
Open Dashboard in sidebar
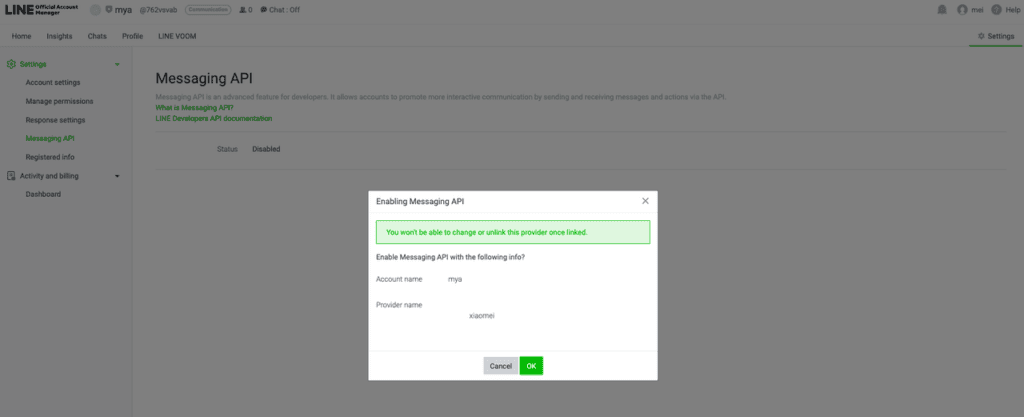(43, 194)
